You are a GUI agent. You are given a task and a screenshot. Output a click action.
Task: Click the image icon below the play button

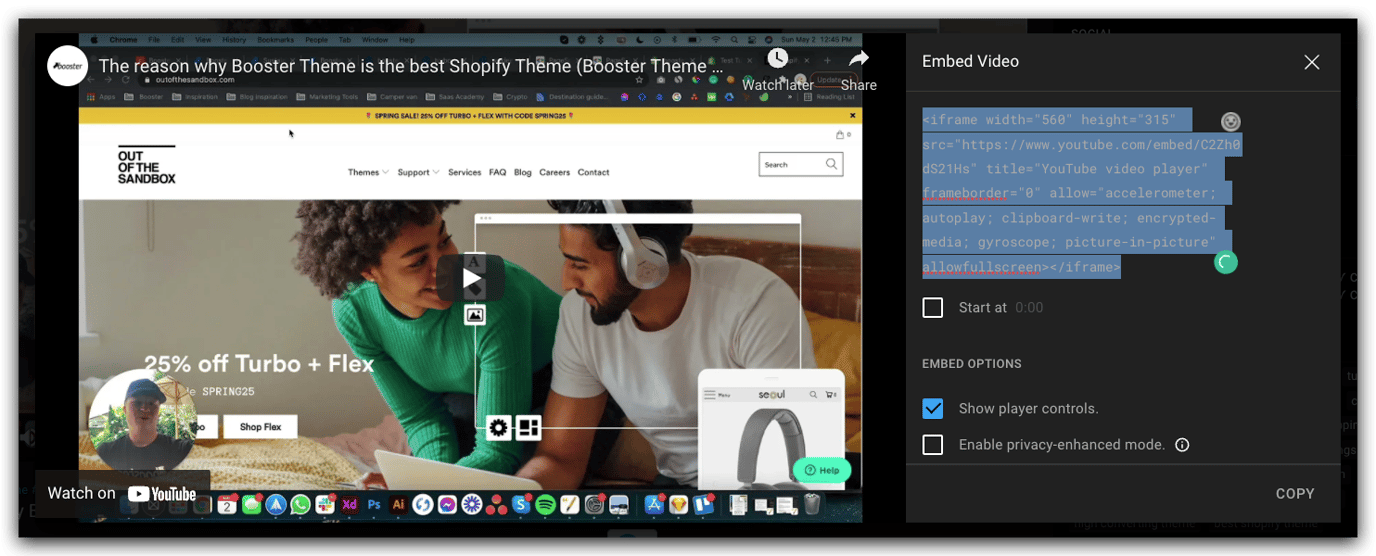click(475, 315)
